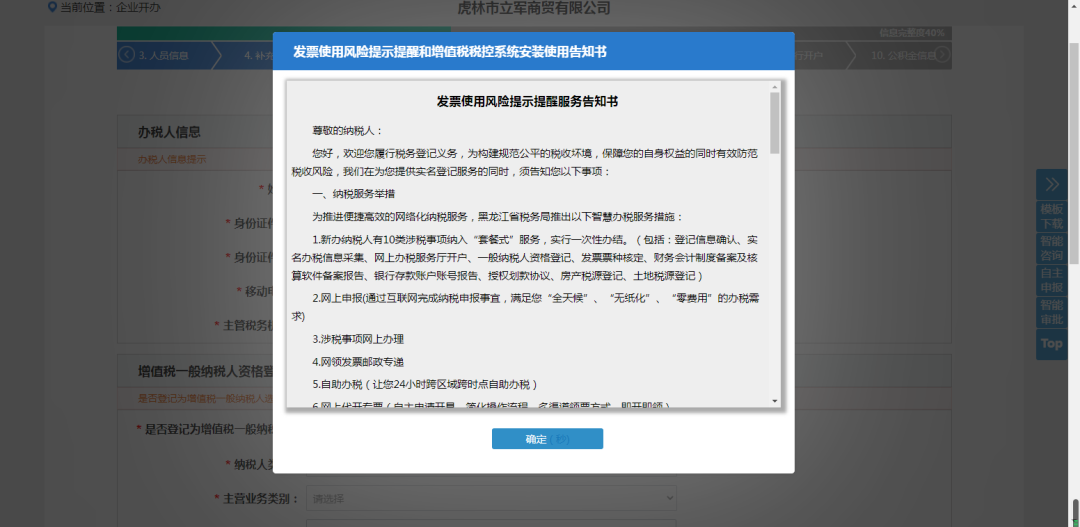Open 模板下载 in right sidebar
This screenshot has height=527, width=1080.
pos(1052,216)
